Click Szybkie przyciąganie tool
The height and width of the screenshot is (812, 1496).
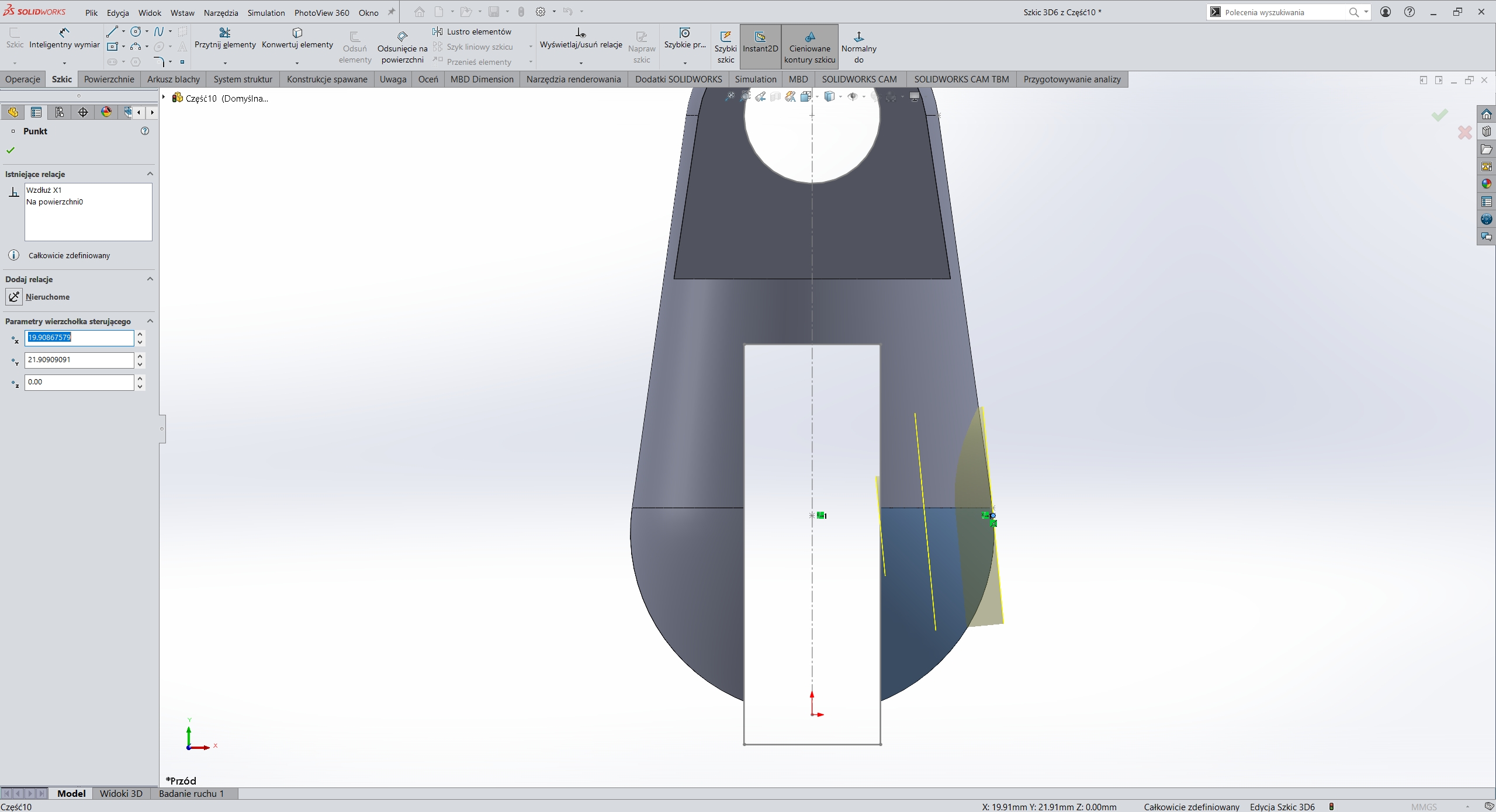click(x=685, y=38)
